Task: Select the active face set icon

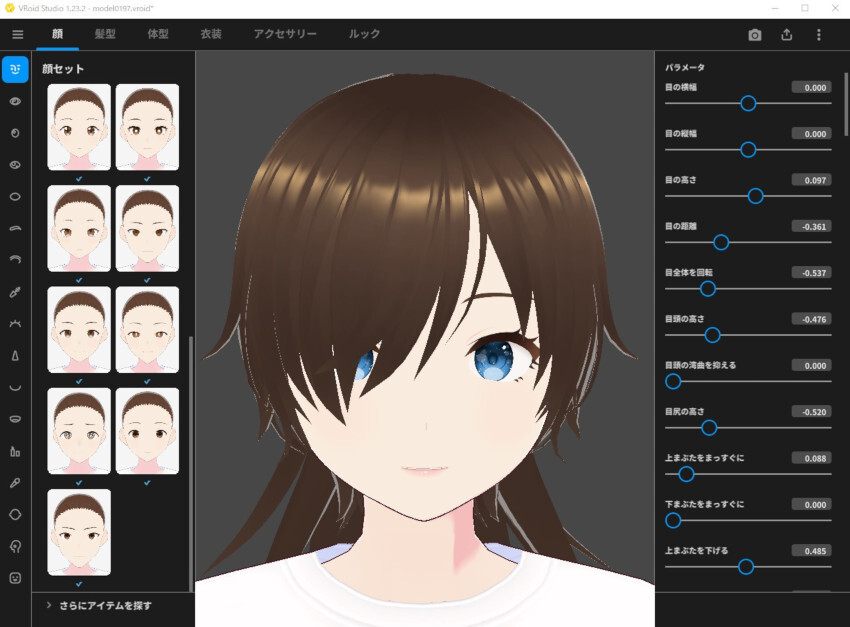Action: pos(15,70)
